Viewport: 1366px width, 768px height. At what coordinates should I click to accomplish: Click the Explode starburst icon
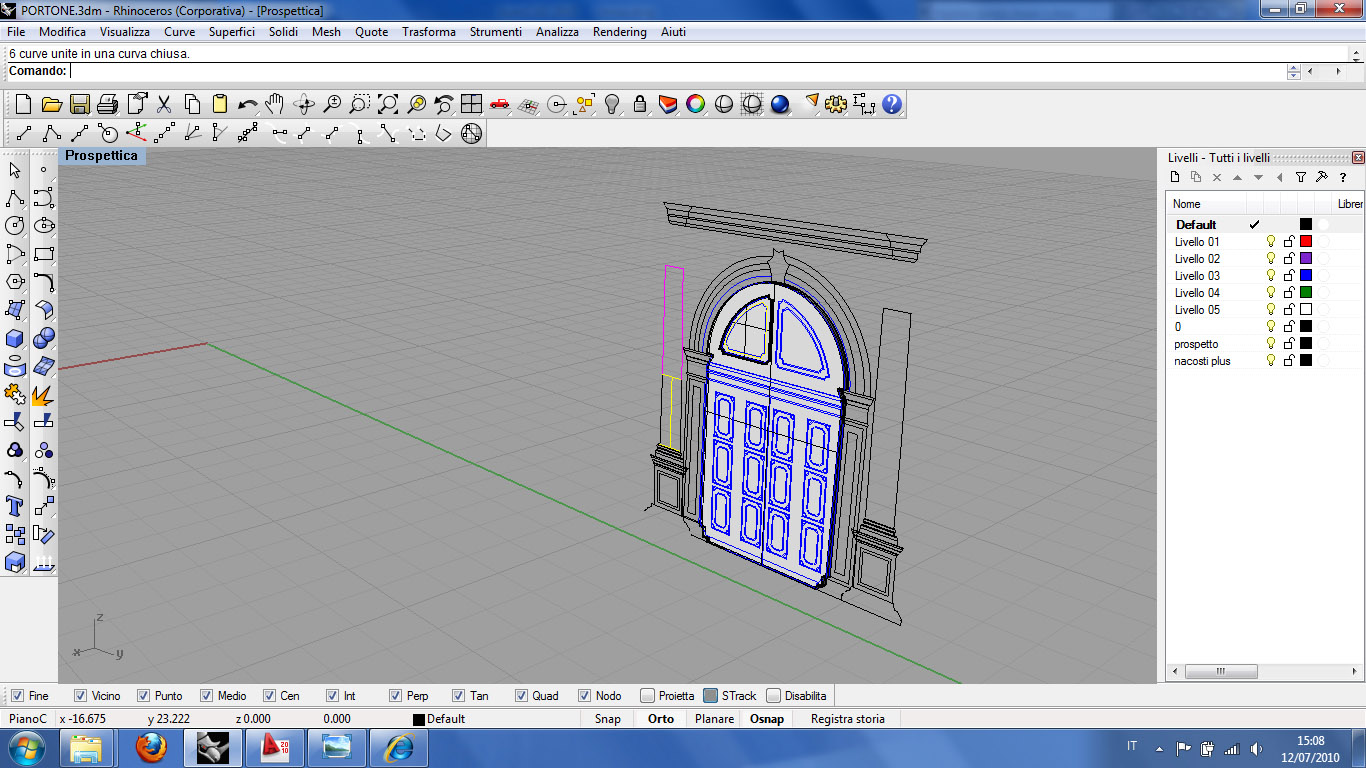point(43,394)
